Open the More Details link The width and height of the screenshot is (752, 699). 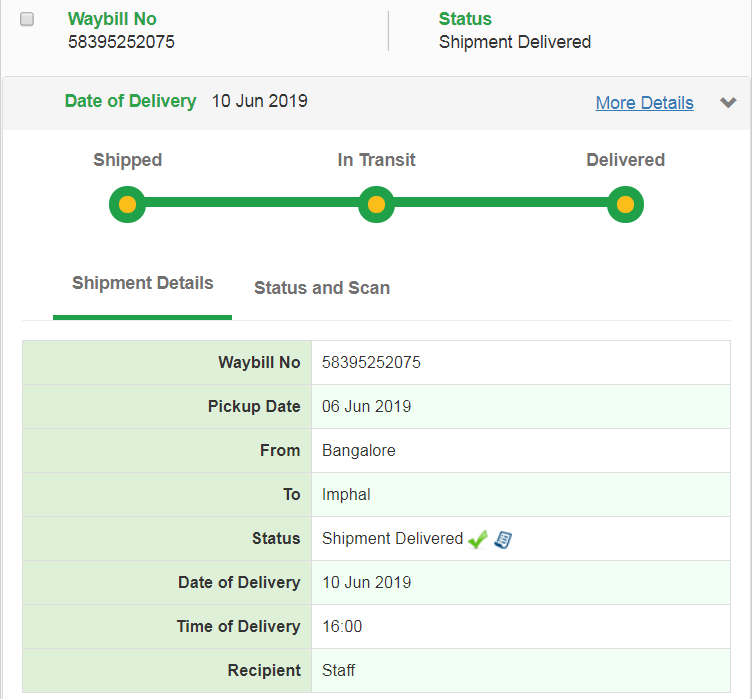[644, 102]
